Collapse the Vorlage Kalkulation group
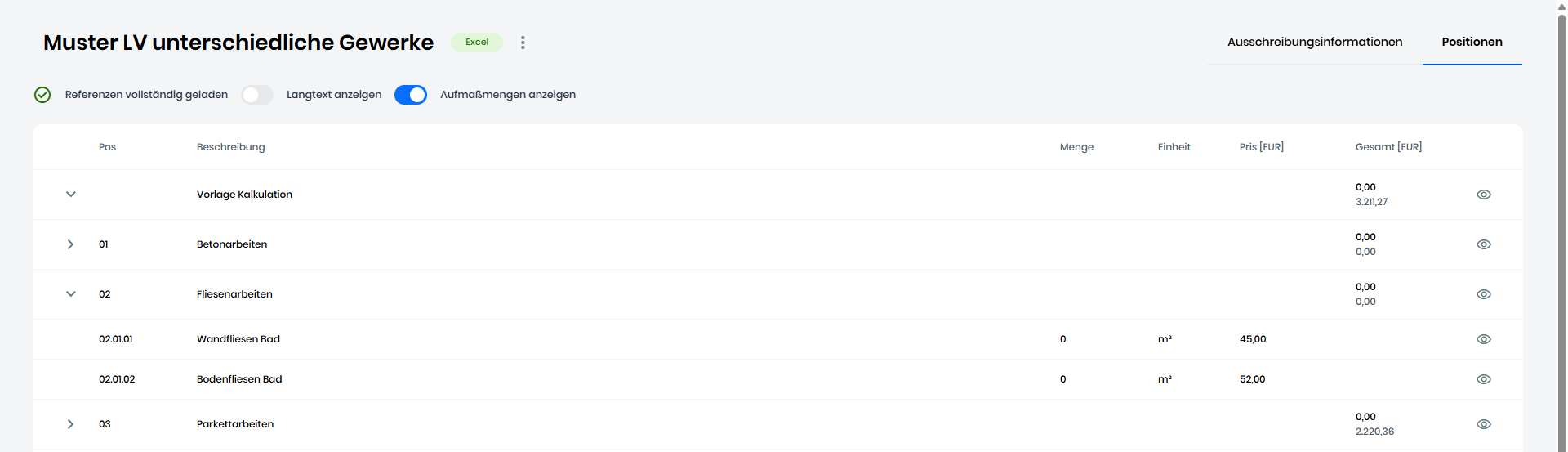 pyautogui.click(x=71, y=195)
